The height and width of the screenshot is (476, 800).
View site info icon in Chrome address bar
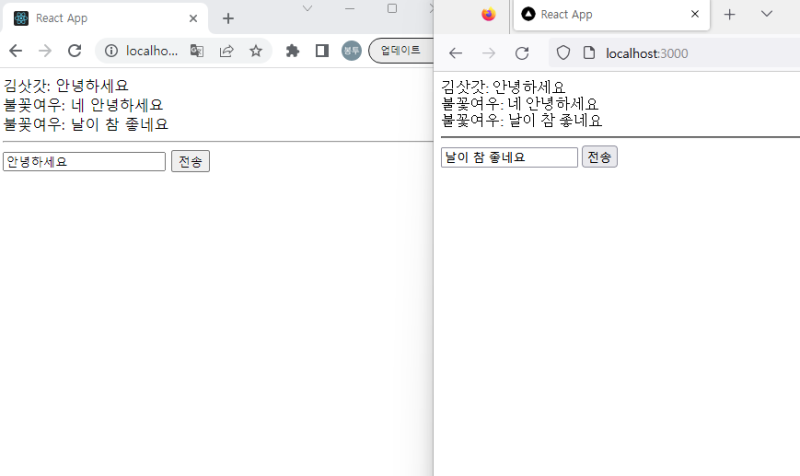click(111, 51)
